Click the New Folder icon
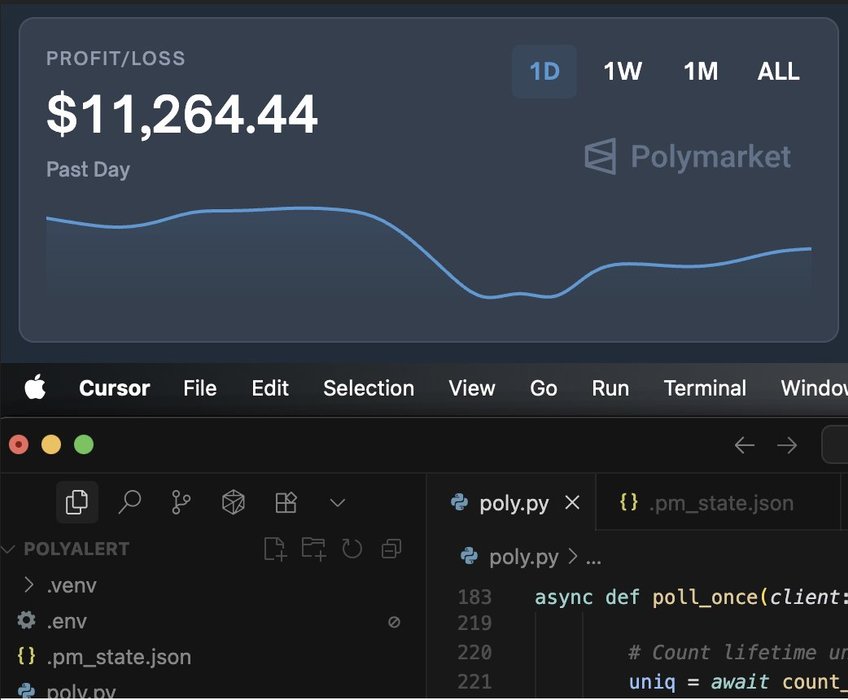The image size is (848, 700). click(x=313, y=548)
